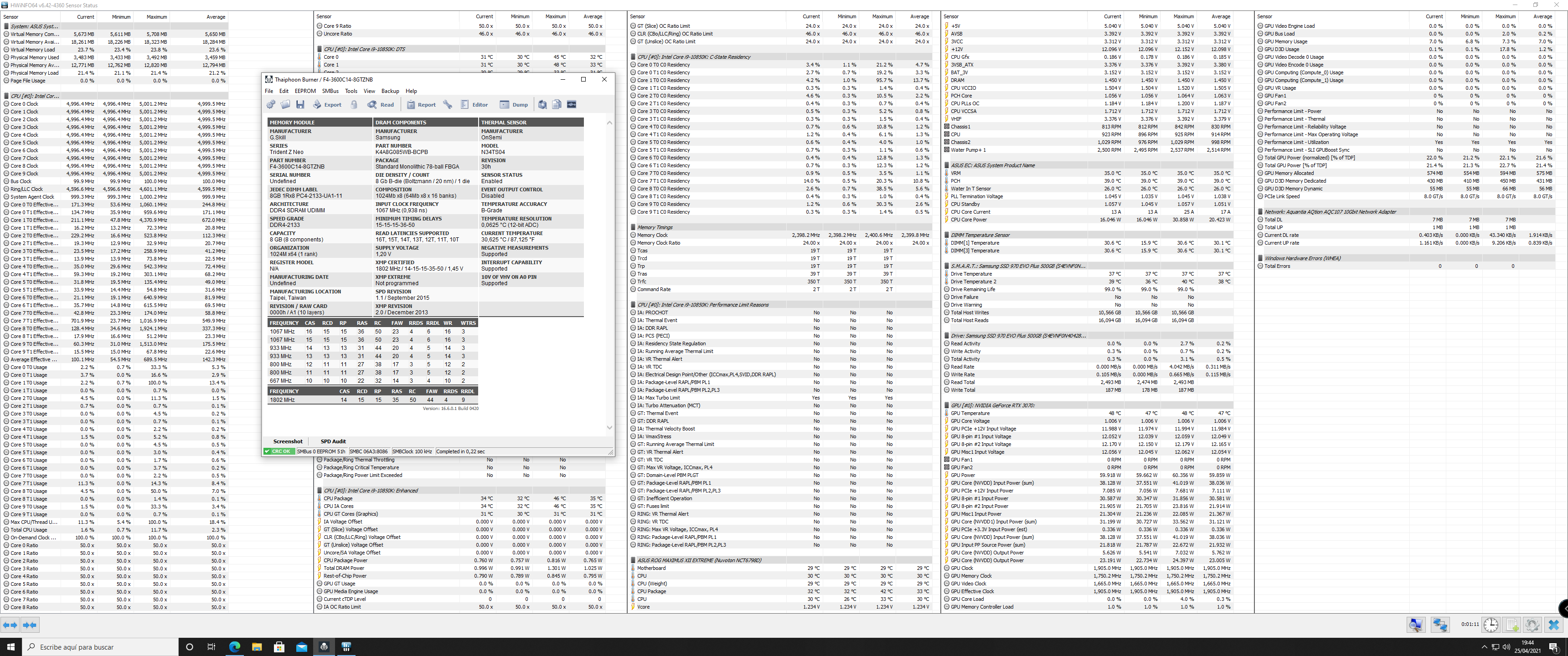This screenshot has width=1568, height=656.
Task: Click the Export toolbar button
Action: 327,105
